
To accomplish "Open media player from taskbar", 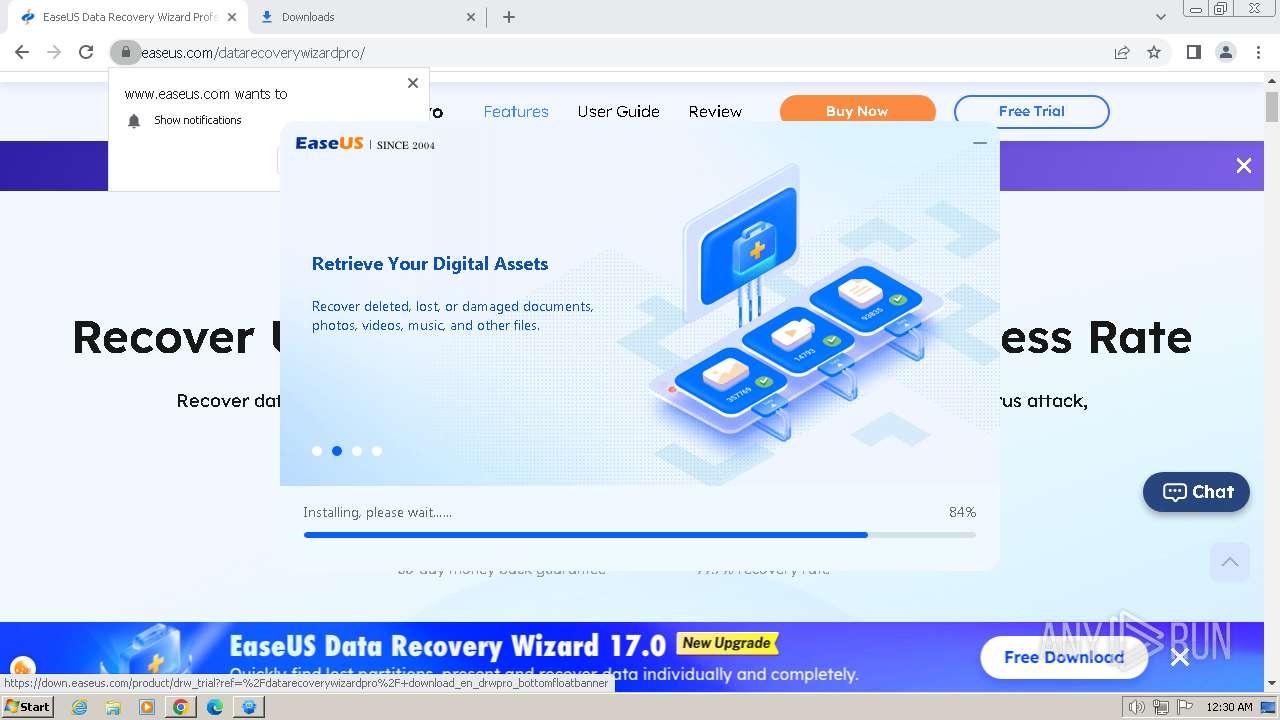I will pos(147,707).
